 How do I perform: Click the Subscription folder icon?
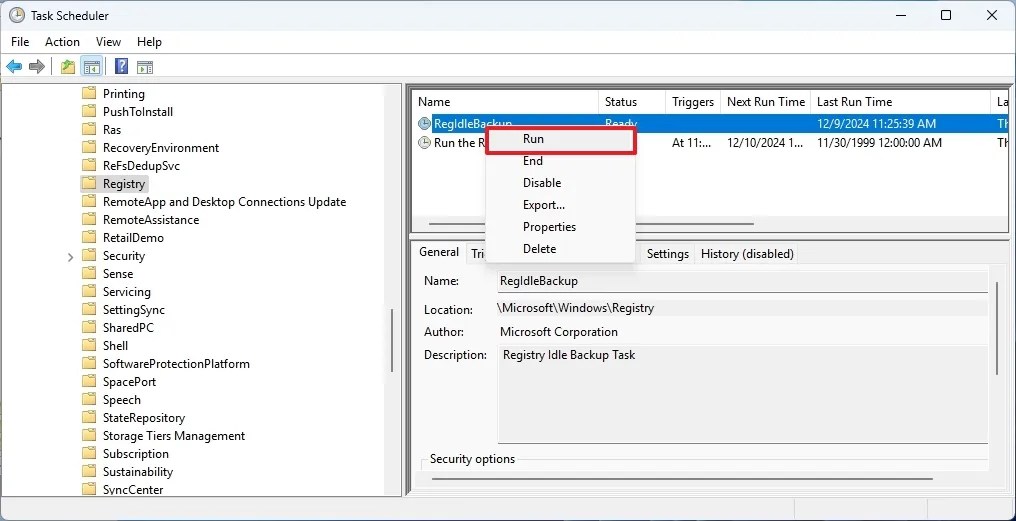[89, 454]
